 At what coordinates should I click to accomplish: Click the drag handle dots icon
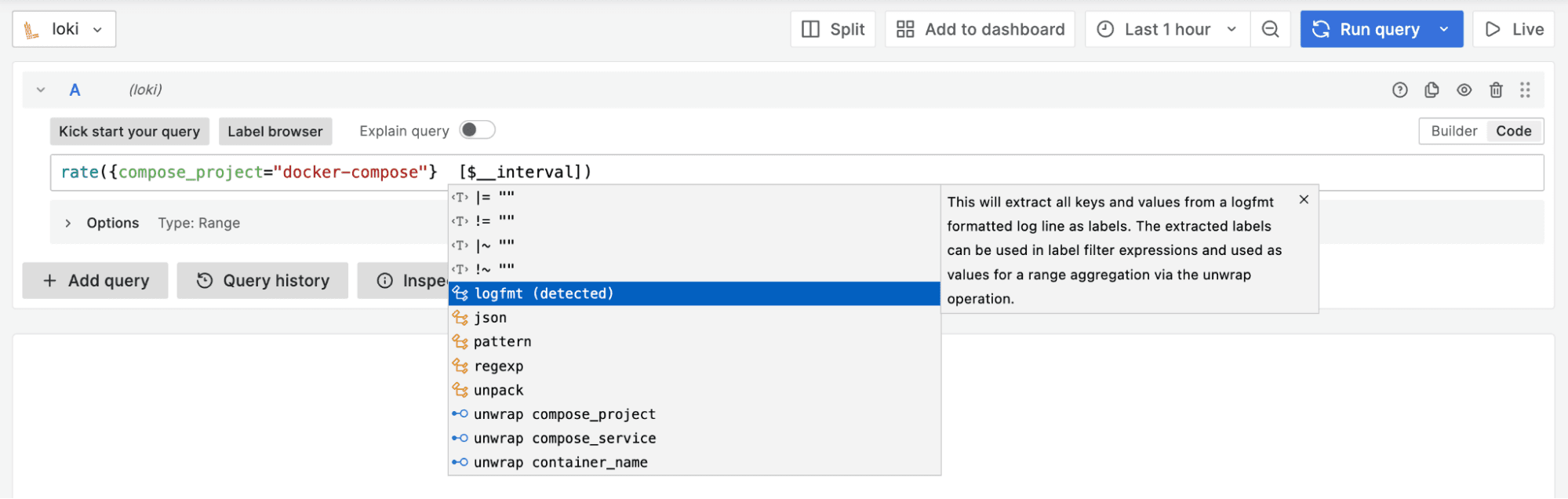[x=1525, y=90]
